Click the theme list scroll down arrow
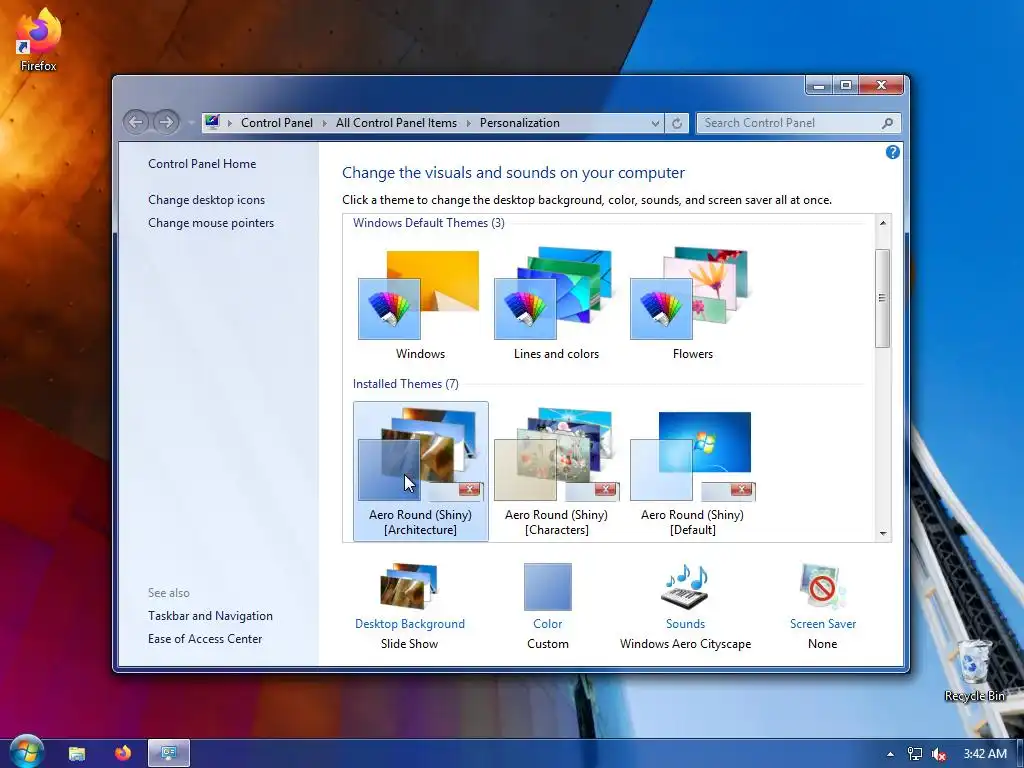 coord(883,534)
